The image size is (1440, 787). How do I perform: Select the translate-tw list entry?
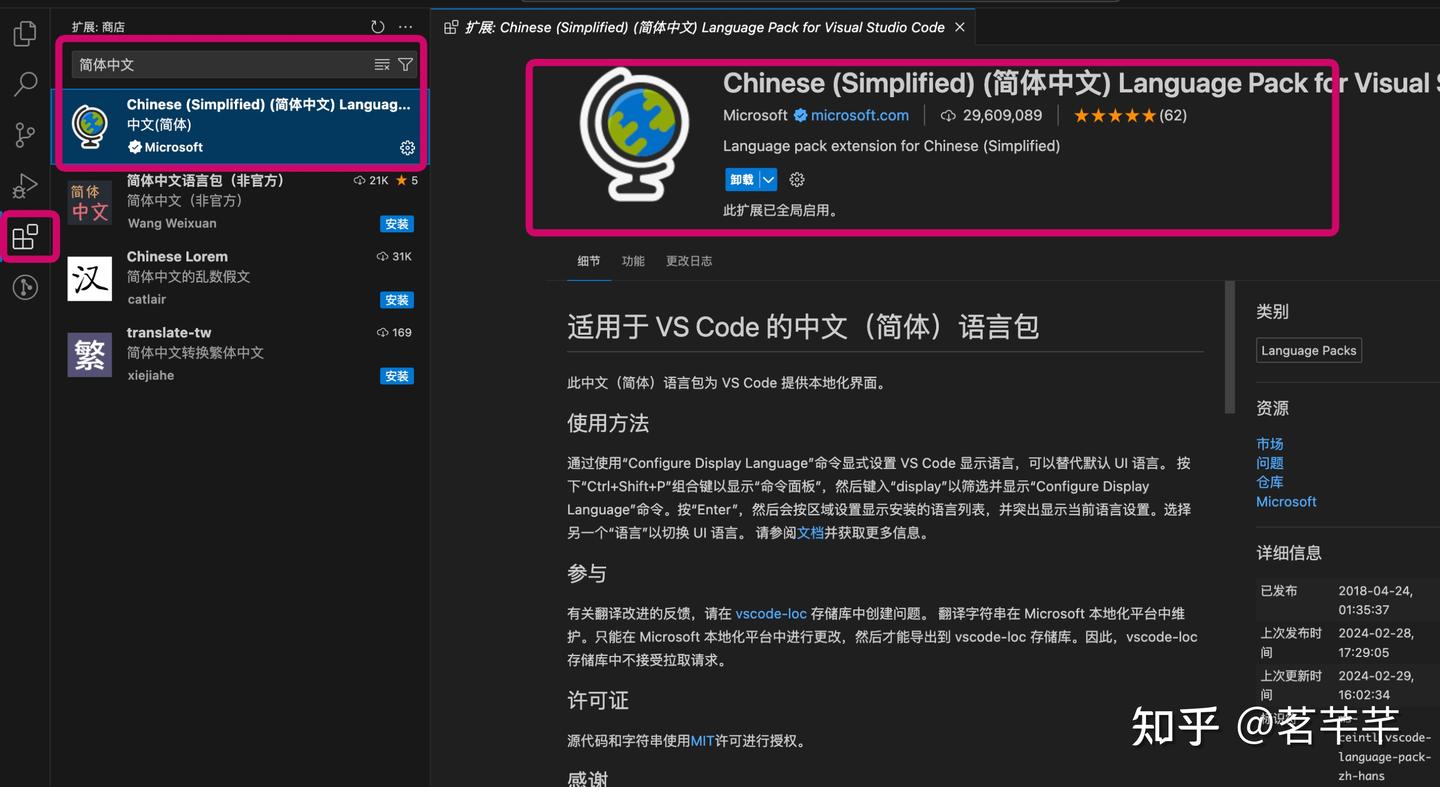240,354
